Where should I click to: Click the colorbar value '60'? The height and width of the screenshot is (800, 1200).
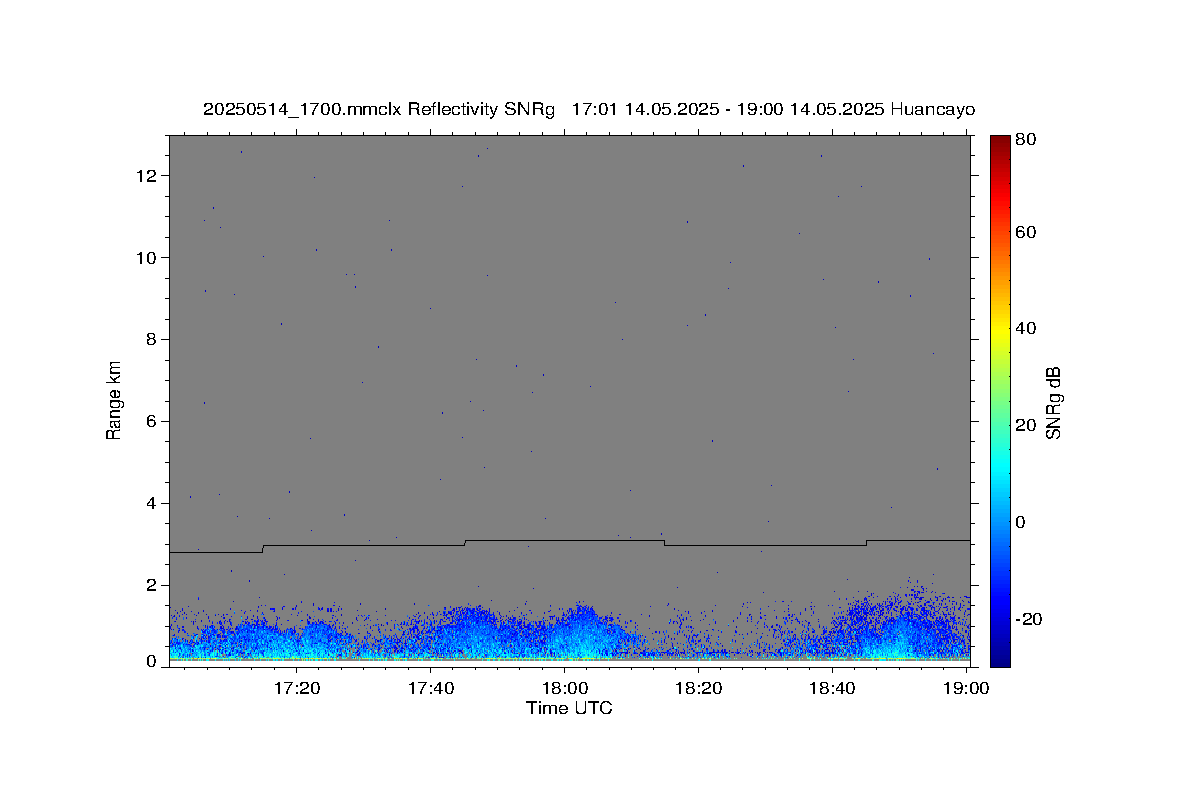(1027, 232)
